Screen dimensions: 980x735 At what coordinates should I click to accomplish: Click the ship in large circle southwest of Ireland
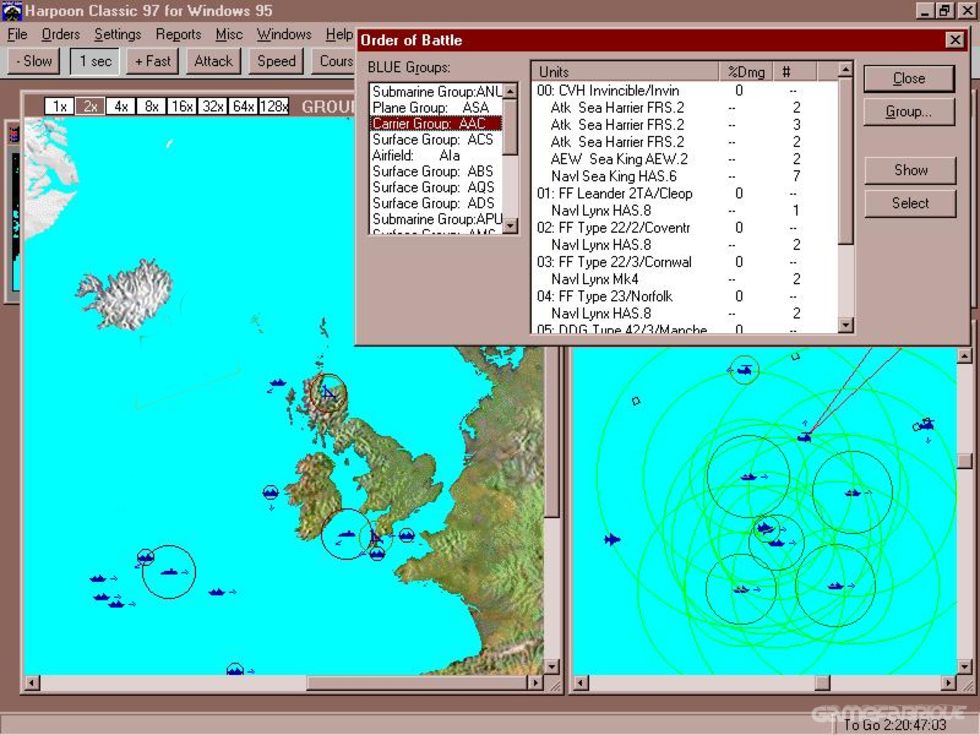pos(169,571)
